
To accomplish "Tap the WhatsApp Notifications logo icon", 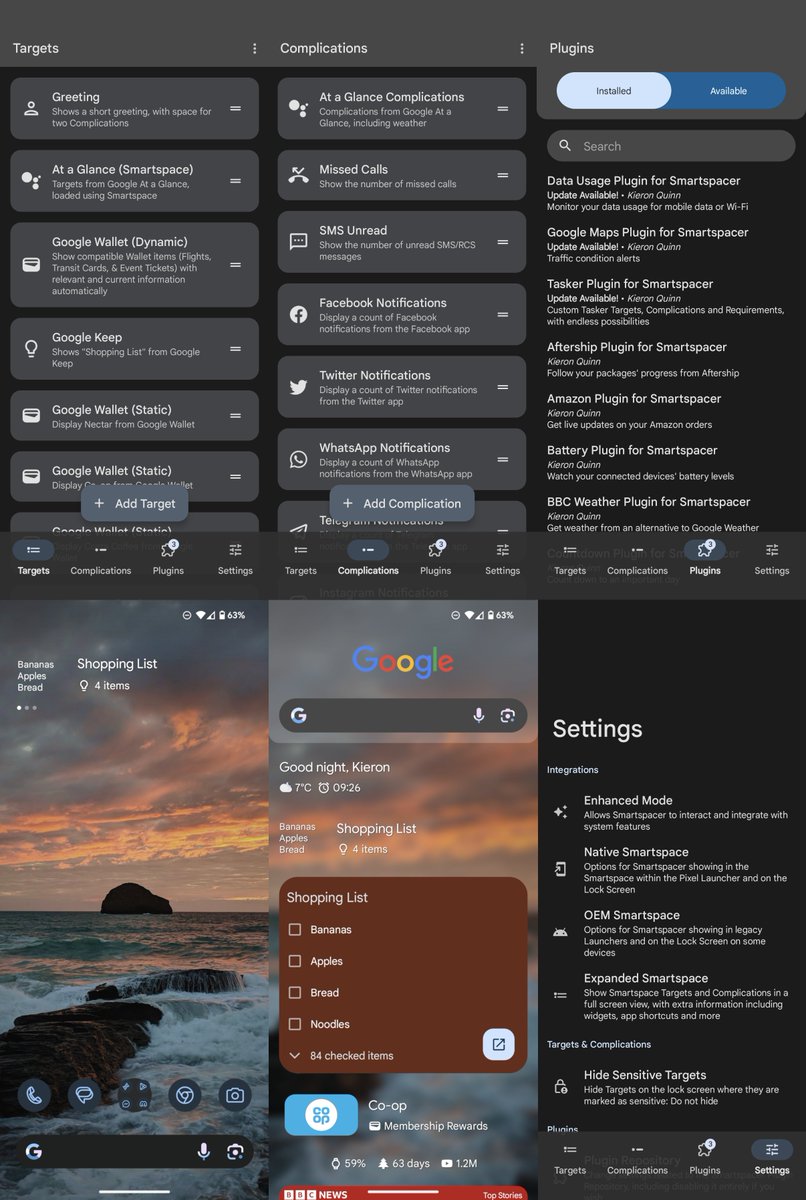I will [x=298, y=459].
